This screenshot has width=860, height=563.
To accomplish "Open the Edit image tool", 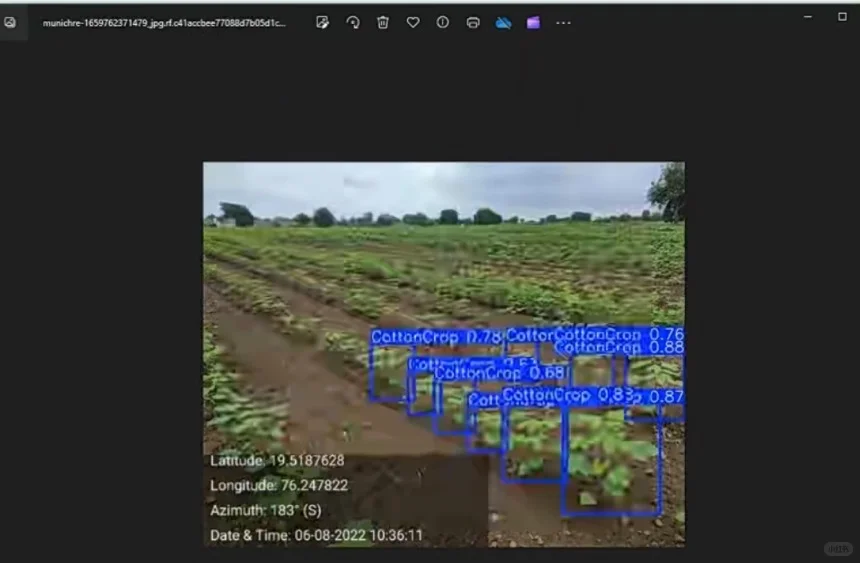I will click(x=322, y=22).
